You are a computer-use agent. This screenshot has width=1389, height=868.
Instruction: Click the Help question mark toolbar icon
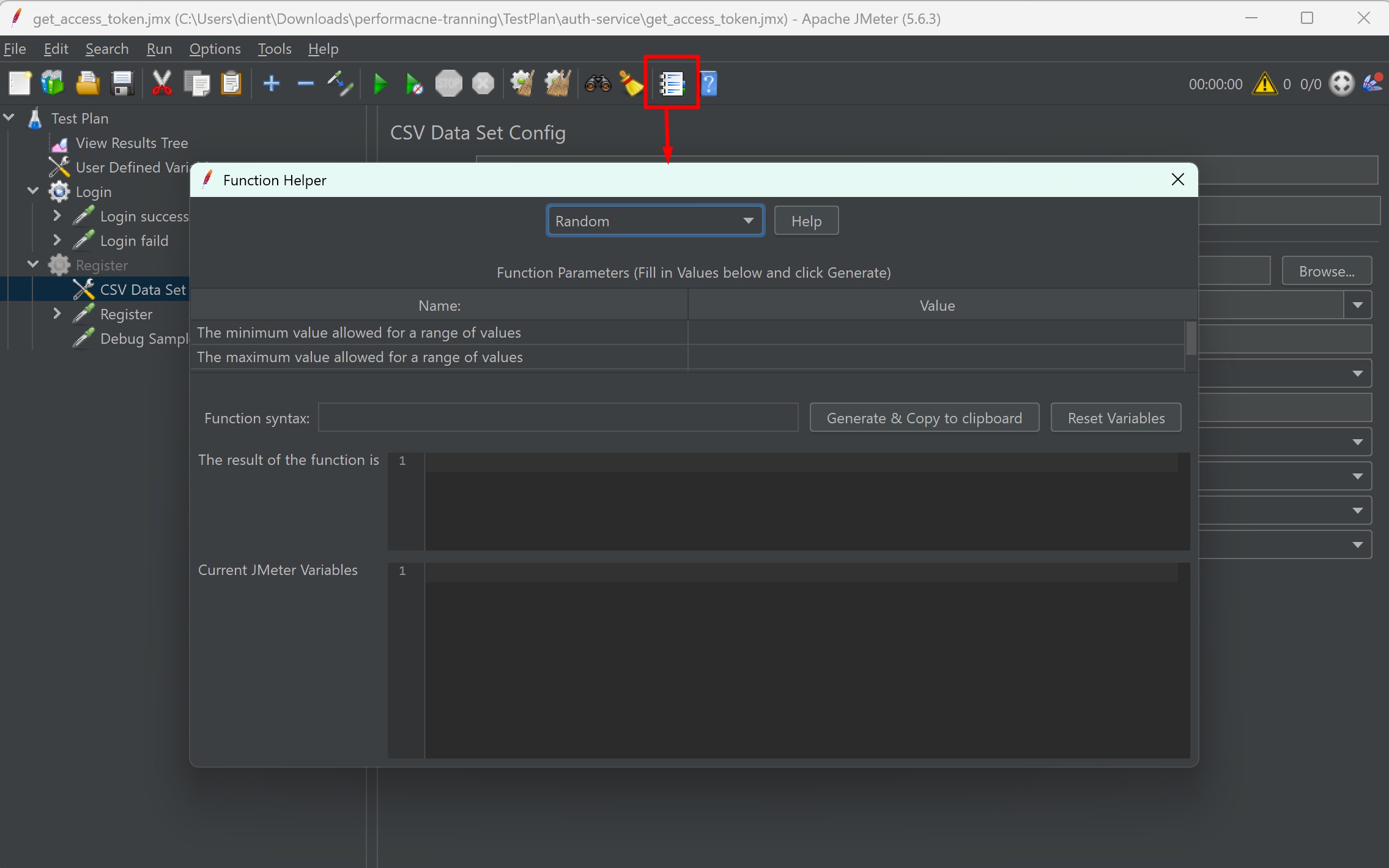708,84
